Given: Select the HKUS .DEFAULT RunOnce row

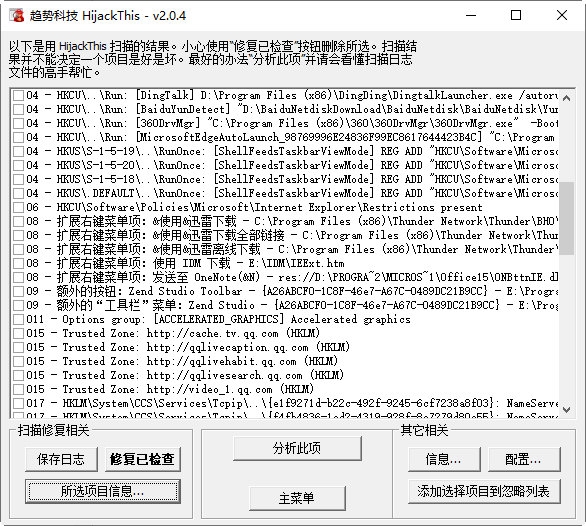Looking at the screenshot, I should [x=286, y=193].
